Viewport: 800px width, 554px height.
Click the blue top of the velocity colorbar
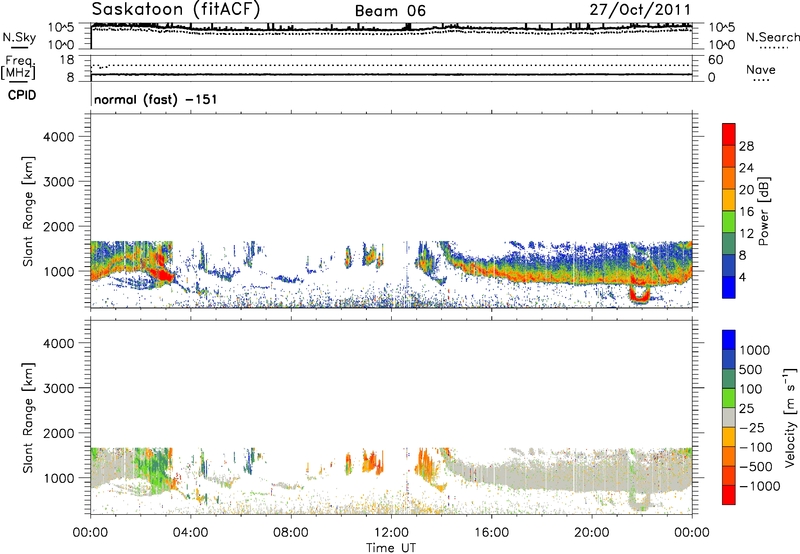point(729,340)
